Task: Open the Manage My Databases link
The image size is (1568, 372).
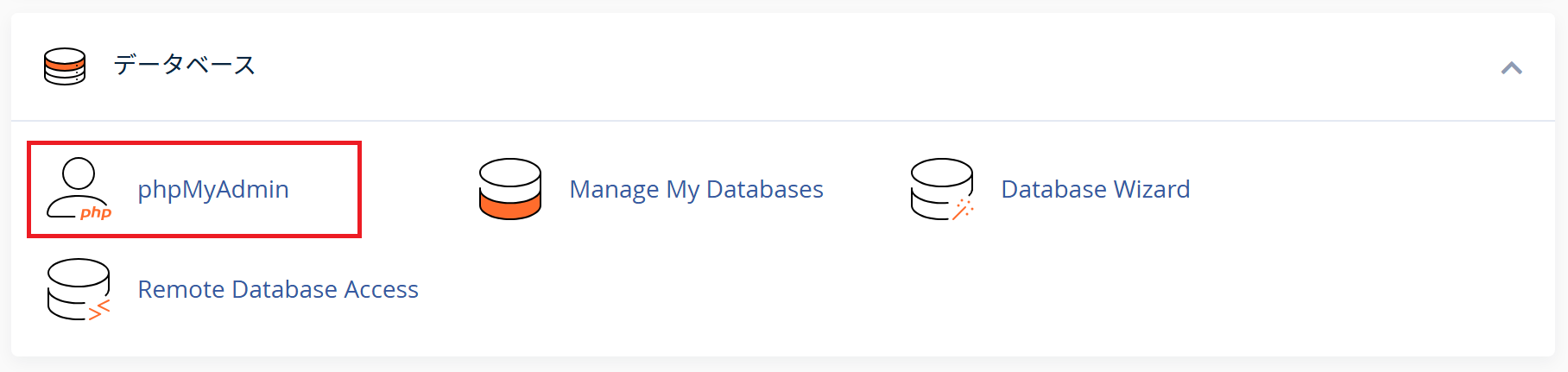Action: pyautogui.click(x=697, y=190)
